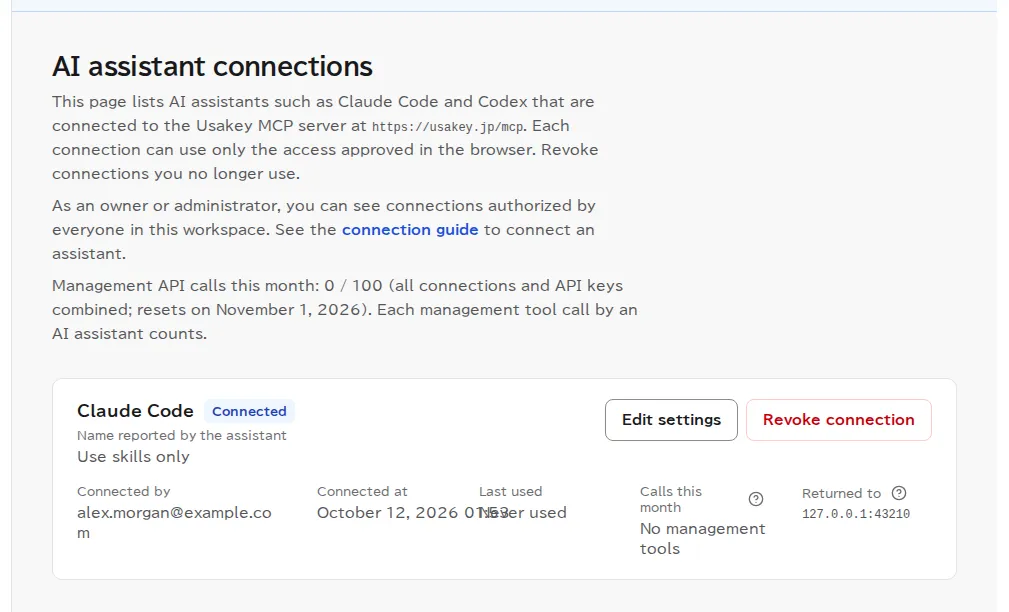Click the https://usakey.jp/mcp server URL
This screenshot has height=612, width=1009.
447,126
